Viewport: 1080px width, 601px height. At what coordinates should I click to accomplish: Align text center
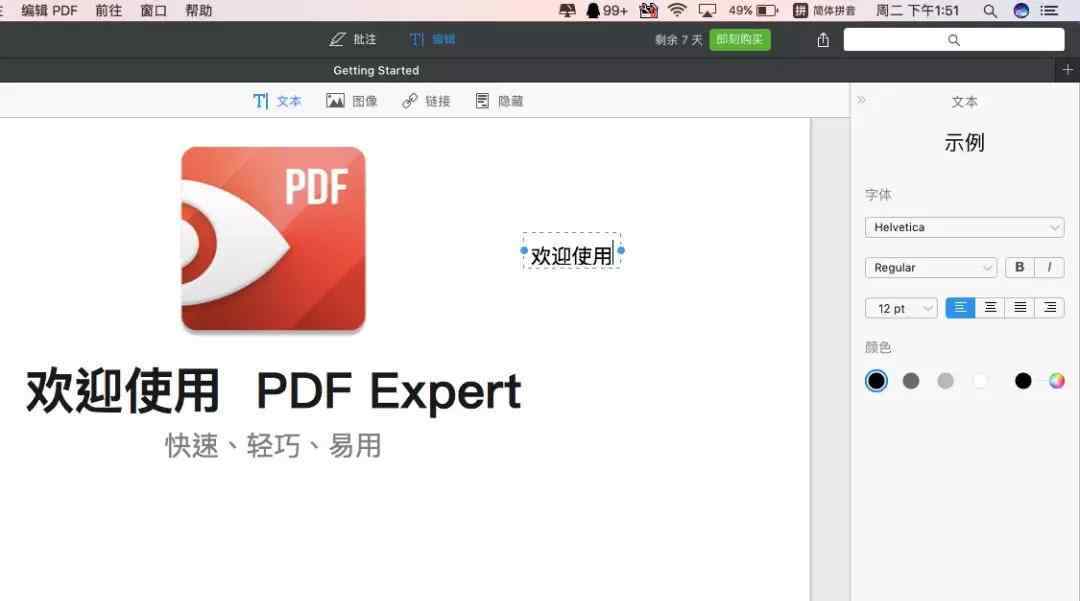click(x=990, y=308)
